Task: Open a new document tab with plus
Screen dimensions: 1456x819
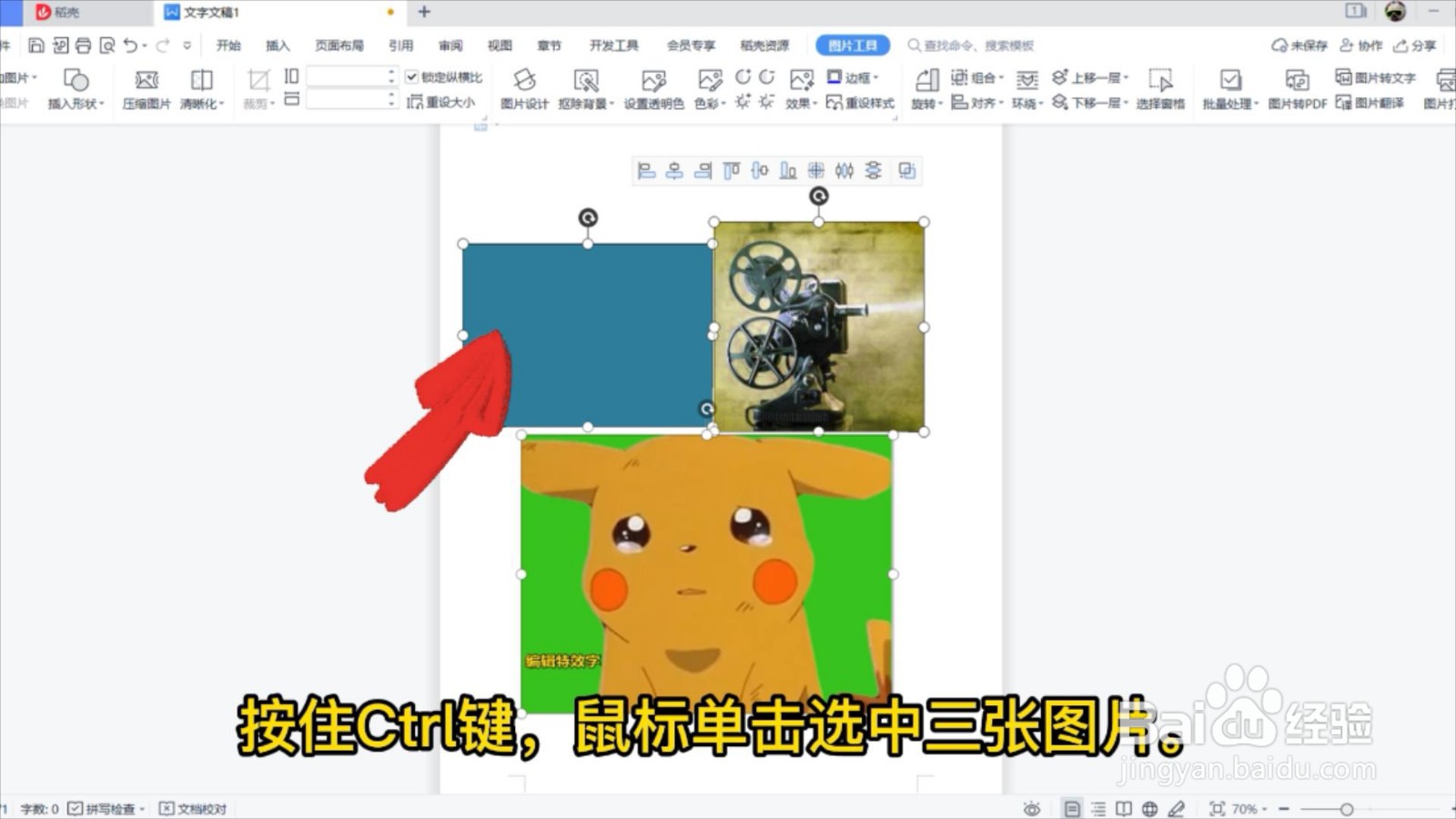Action: click(x=424, y=12)
